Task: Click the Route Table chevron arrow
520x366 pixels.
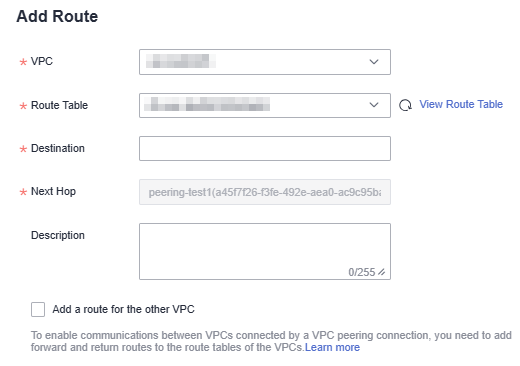Action: click(x=374, y=105)
